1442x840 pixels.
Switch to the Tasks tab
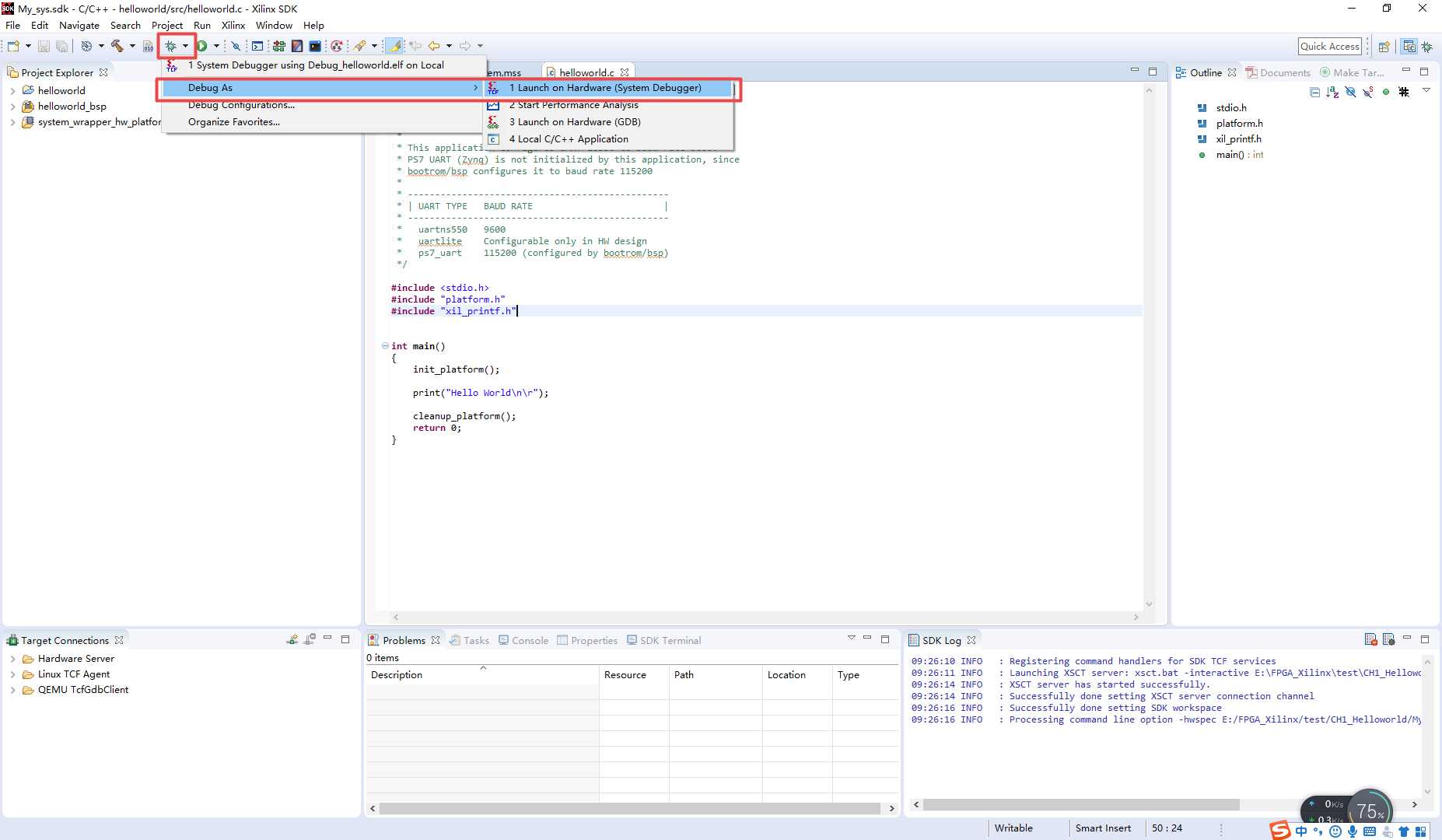(x=469, y=640)
